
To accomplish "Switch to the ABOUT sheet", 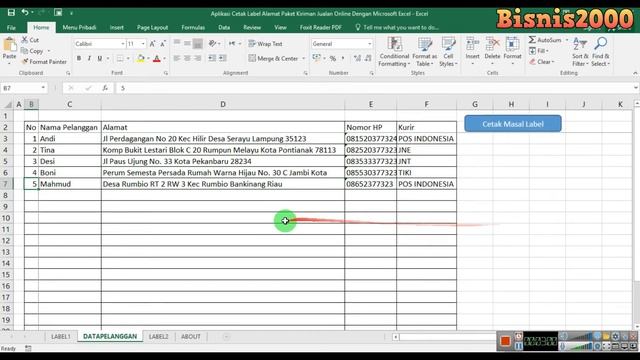I will click(x=191, y=336).
